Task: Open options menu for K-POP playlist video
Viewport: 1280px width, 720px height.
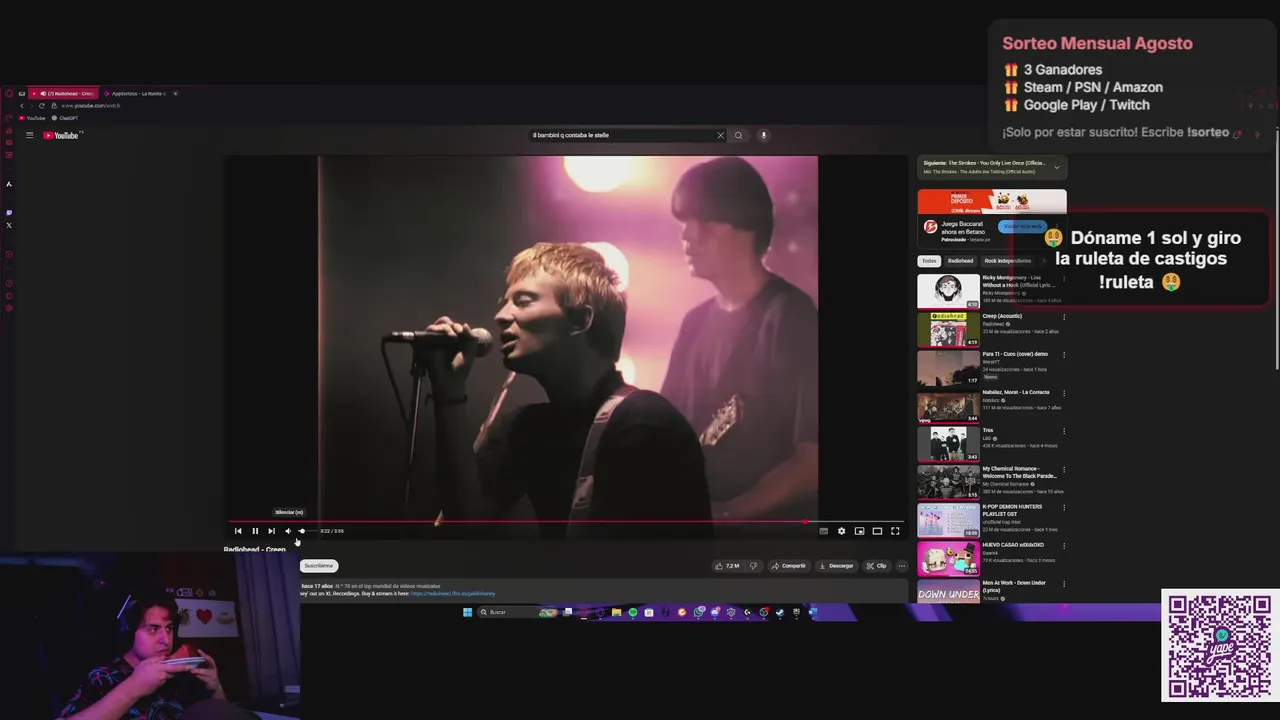Action: tap(1064, 507)
